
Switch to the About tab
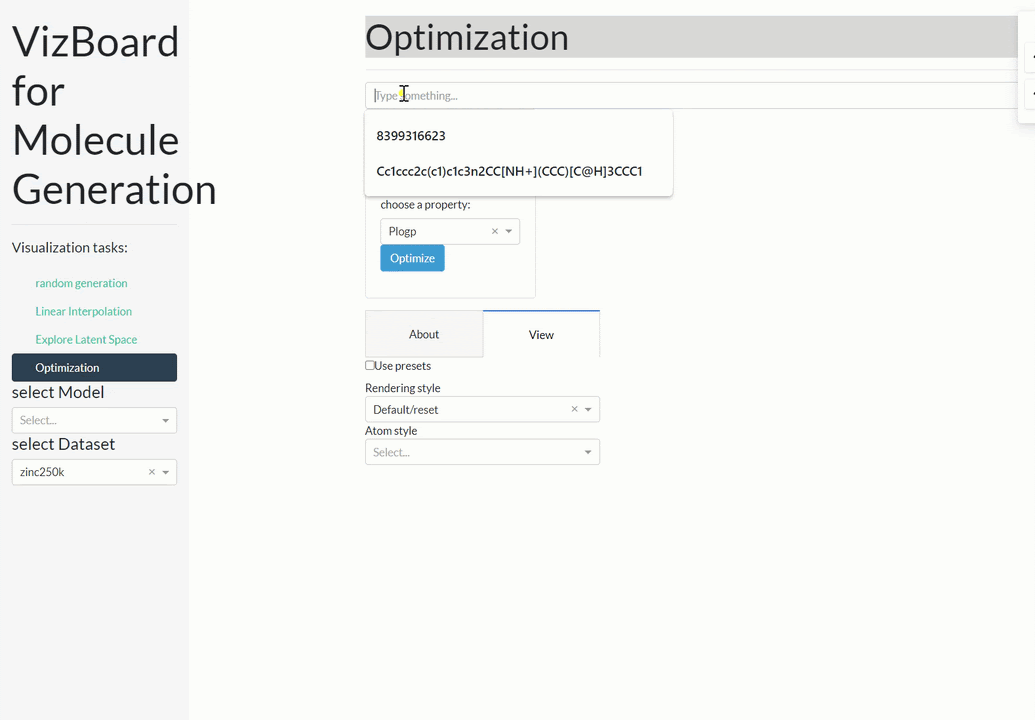(x=424, y=334)
